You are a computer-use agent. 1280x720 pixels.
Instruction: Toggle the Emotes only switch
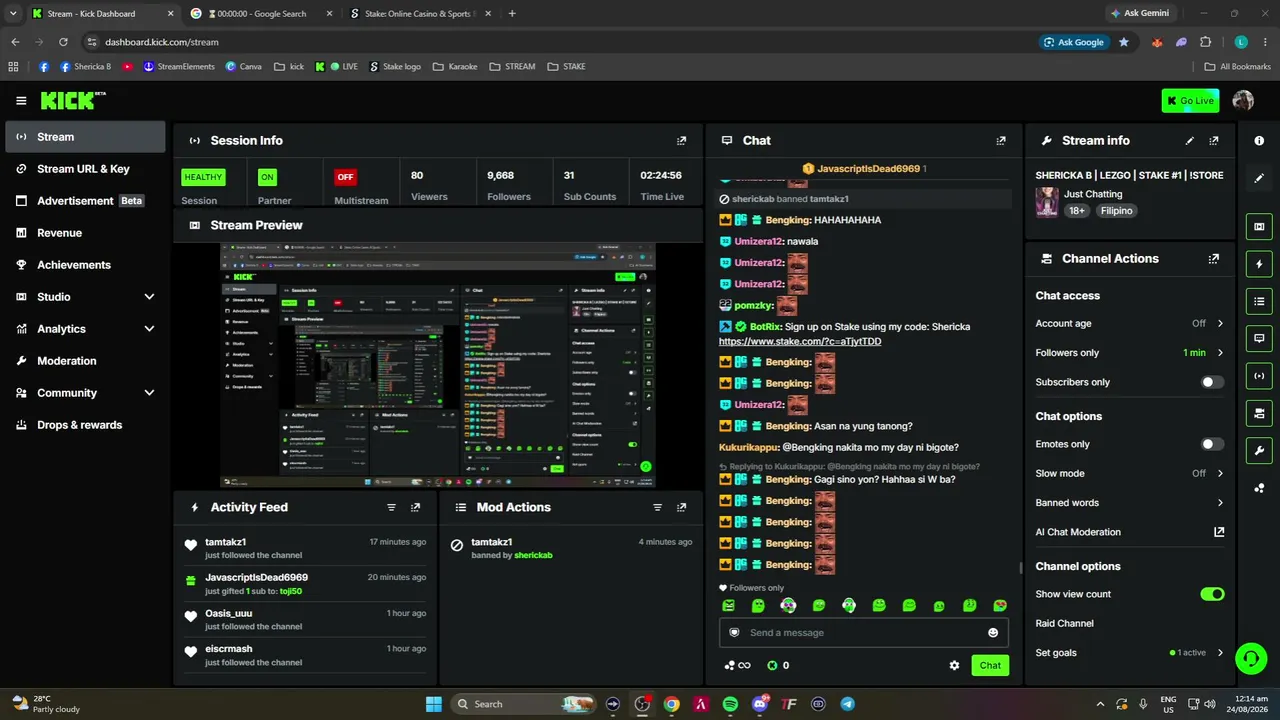pos(1212,444)
